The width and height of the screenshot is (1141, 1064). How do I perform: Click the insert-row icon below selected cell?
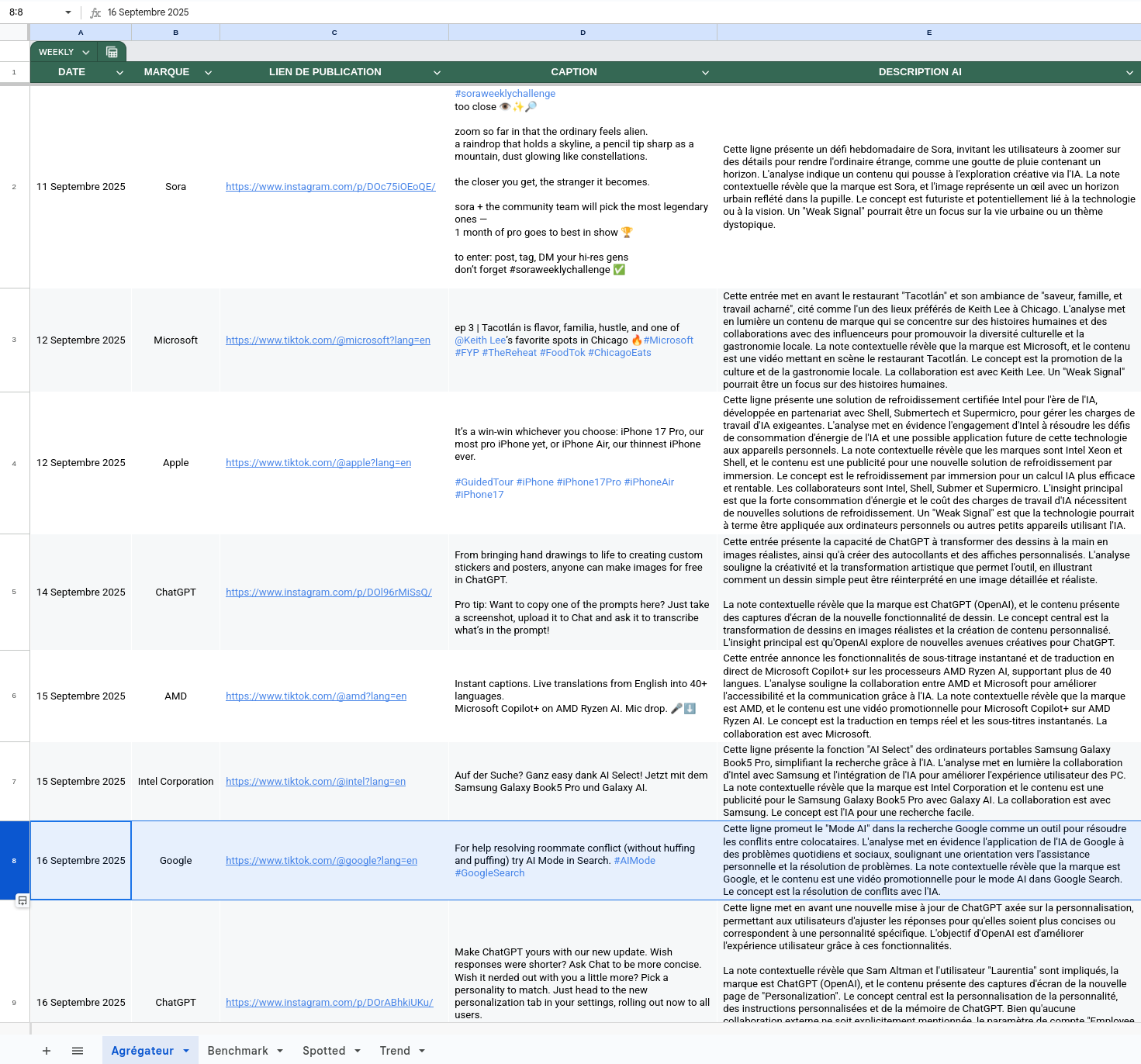point(22,900)
